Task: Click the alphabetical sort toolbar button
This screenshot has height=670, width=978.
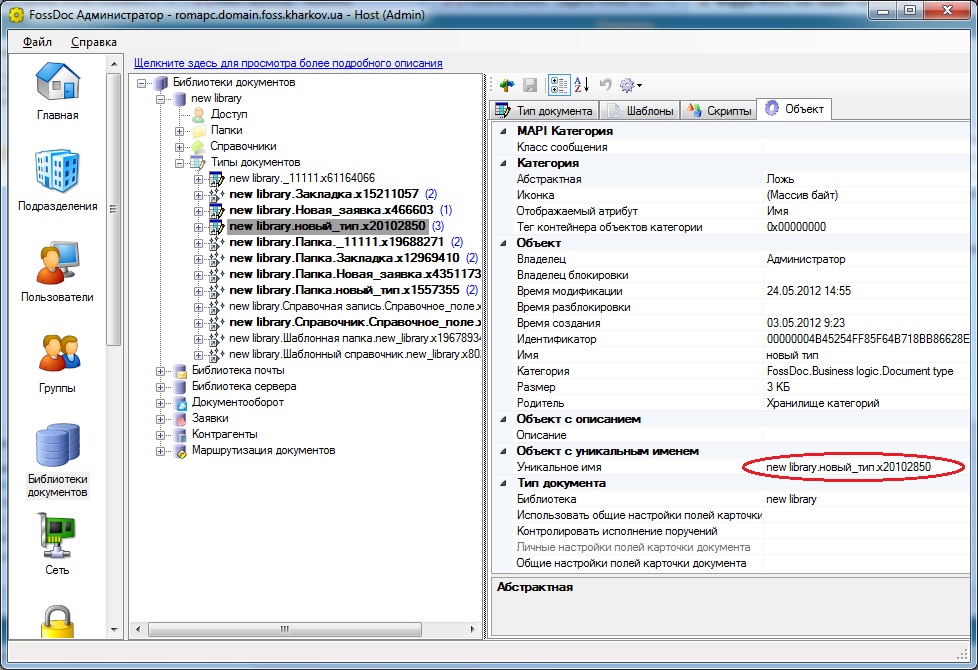Action: click(582, 85)
